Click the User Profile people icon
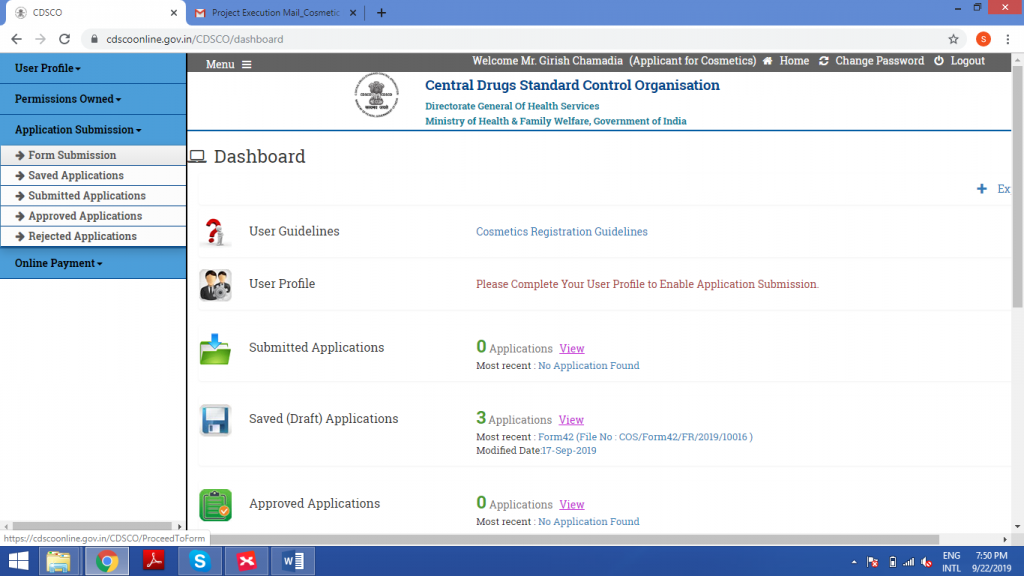Image resolution: width=1024 pixels, height=576 pixels. click(x=216, y=285)
